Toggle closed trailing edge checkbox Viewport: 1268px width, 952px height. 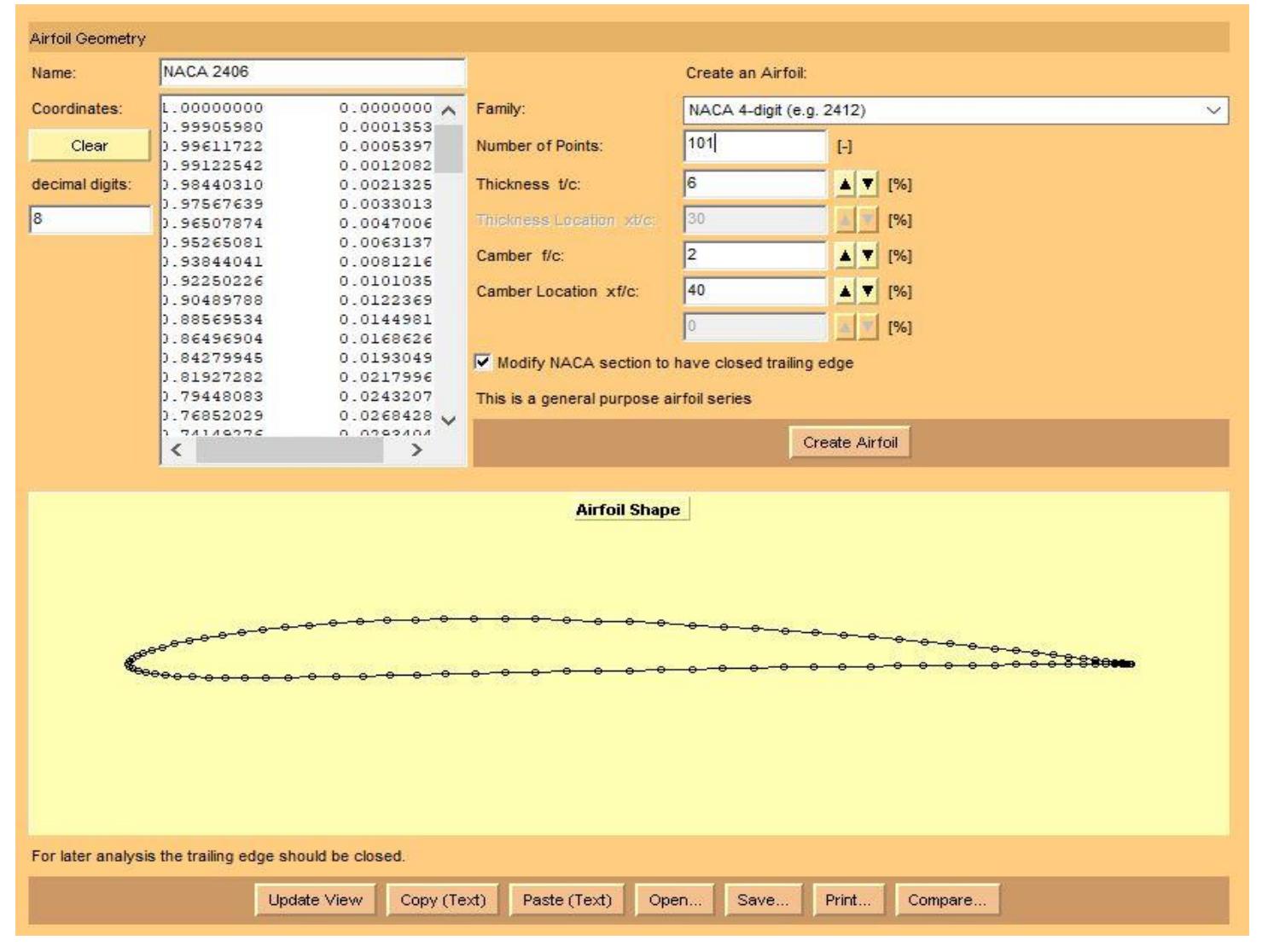click(x=483, y=363)
